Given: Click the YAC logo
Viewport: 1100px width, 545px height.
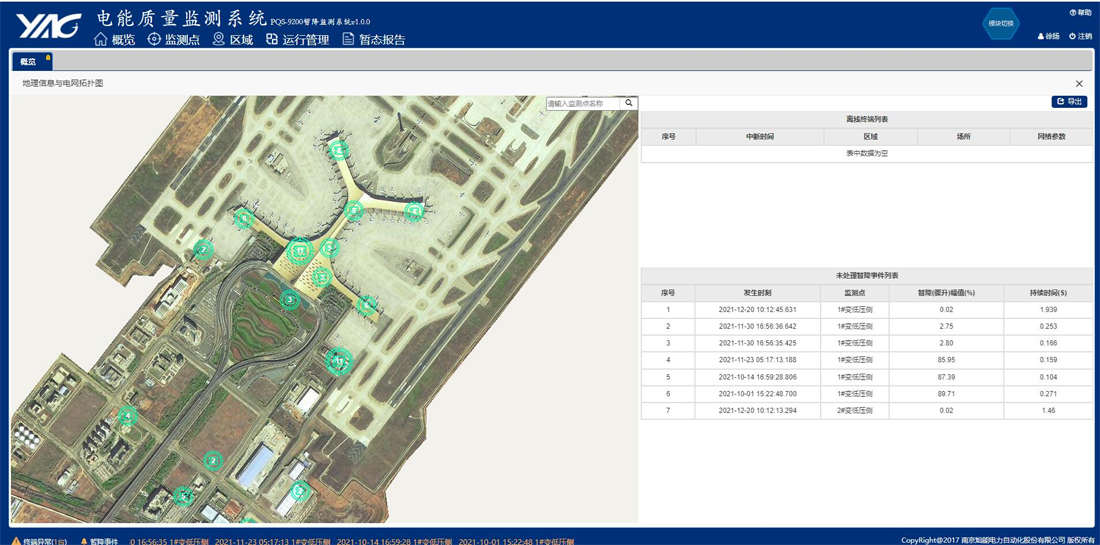Looking at the screenshot, I should tap(48, 27).
